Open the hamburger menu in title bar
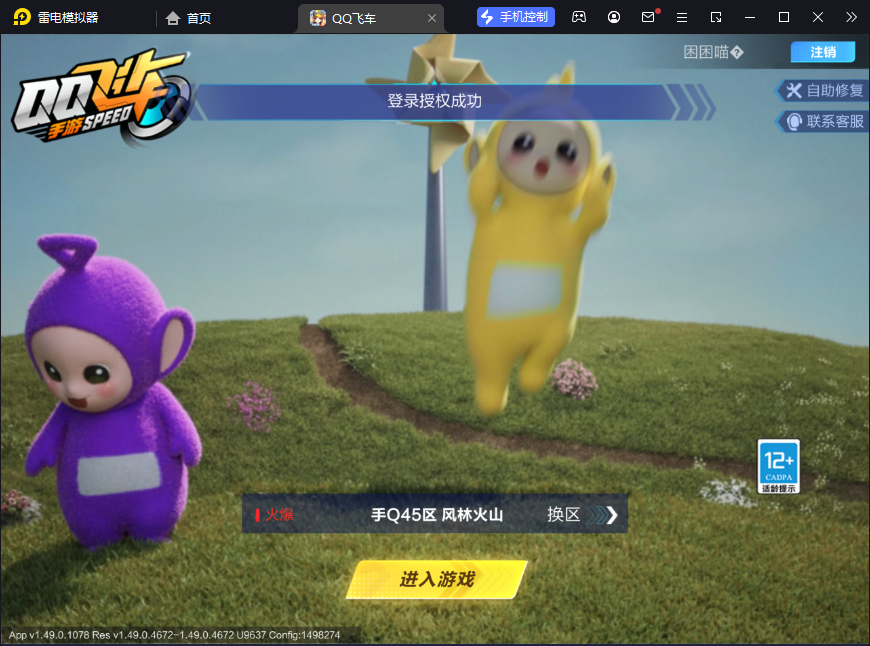The image size is (870, 646). click(x=682, y=17)
